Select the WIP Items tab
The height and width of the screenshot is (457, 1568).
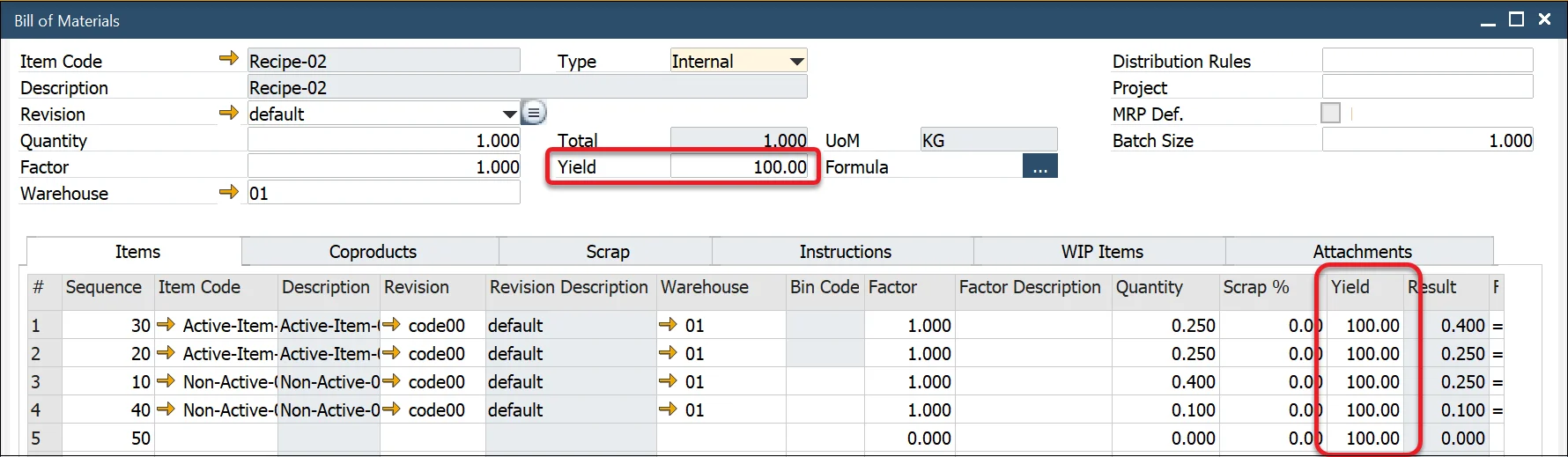1101,252
